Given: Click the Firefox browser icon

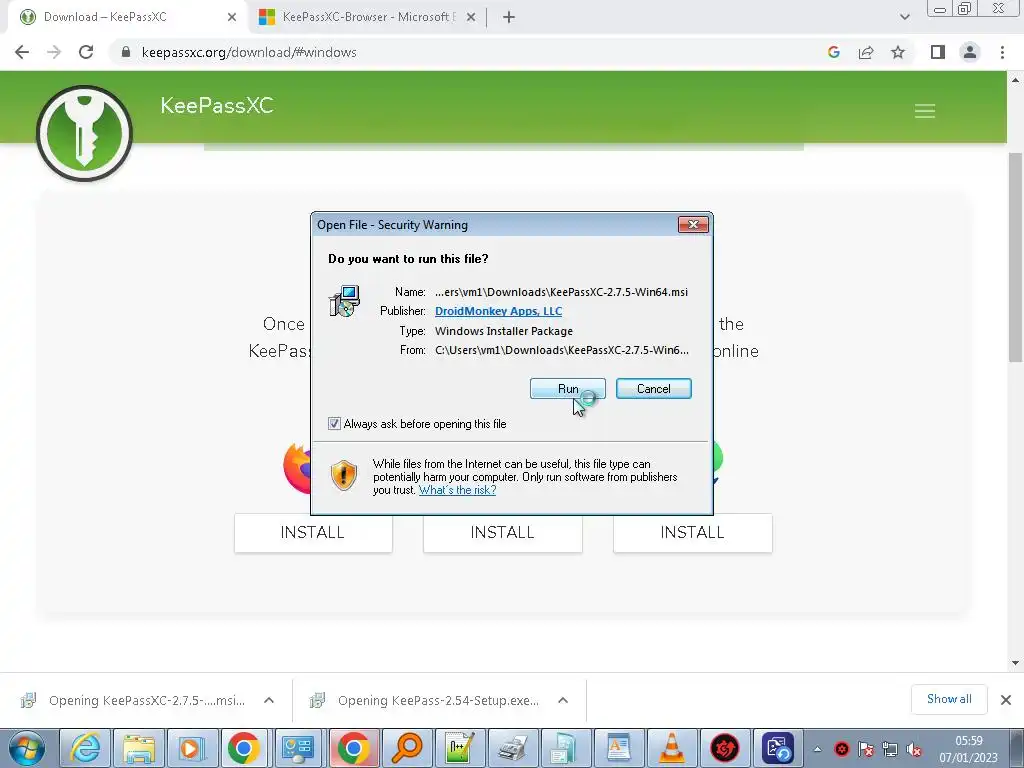Looking at the screenshot, I should coord(297,468).
